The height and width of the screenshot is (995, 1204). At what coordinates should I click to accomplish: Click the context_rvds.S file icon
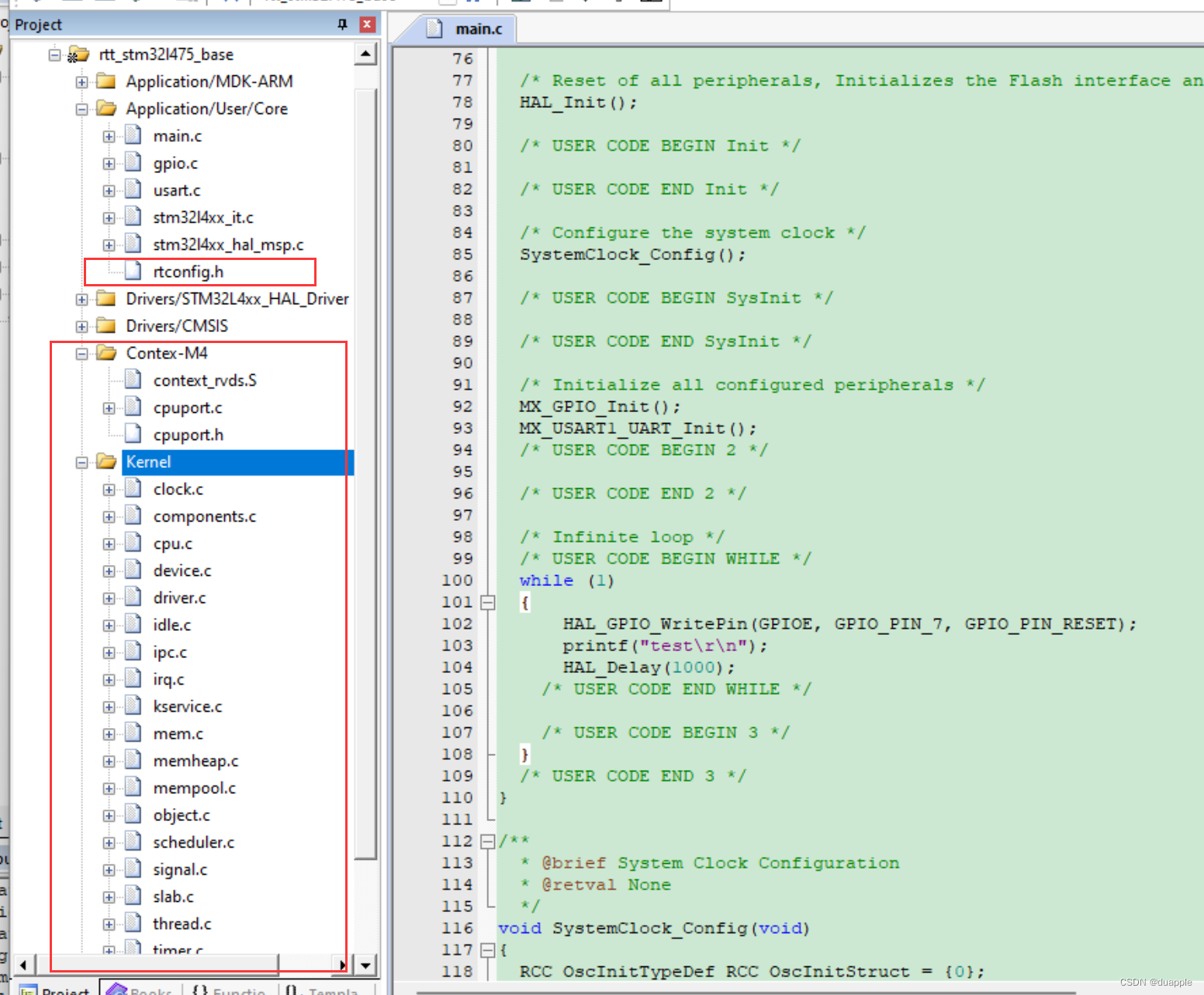click(x=133, y=380)
